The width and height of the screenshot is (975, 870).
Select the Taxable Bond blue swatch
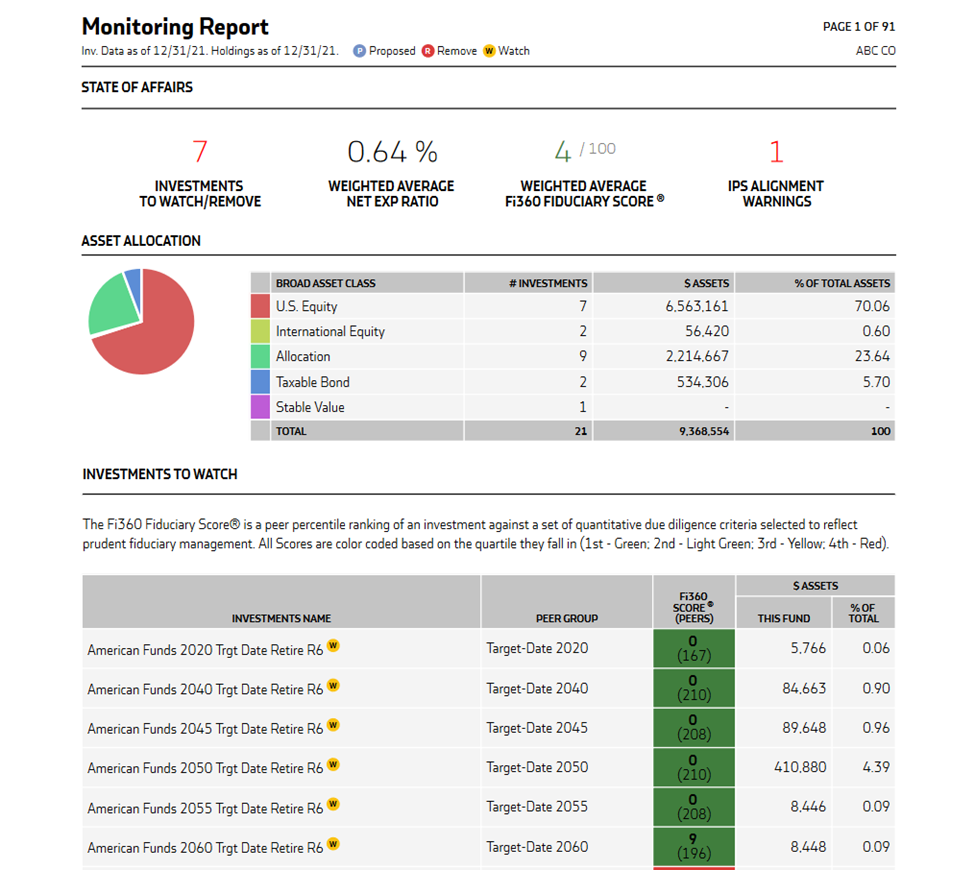260,382
